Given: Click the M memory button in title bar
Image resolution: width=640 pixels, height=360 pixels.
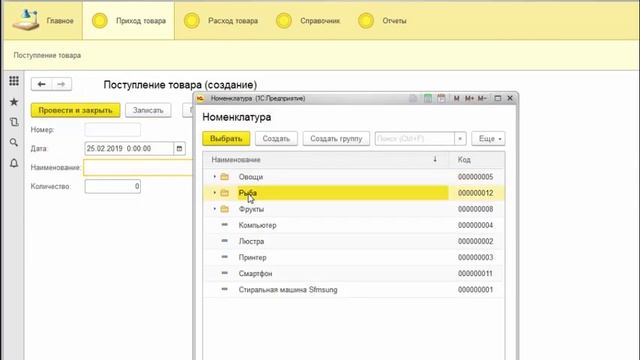Looking at the screenshot, I should 456,98.
